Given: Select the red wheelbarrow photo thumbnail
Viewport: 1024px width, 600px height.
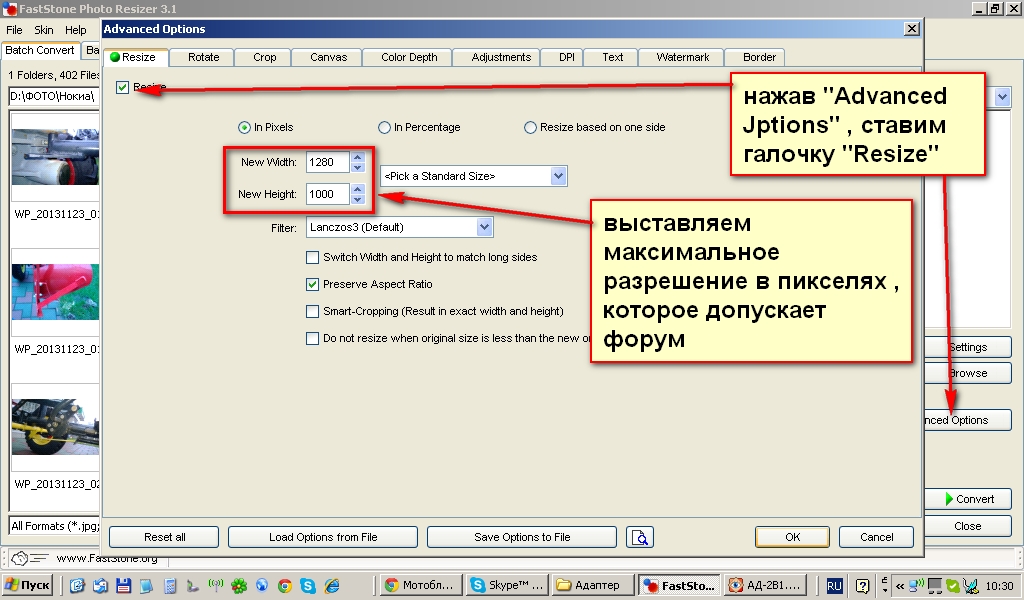Looking at the screenshot, I should [x=56, y=292].
